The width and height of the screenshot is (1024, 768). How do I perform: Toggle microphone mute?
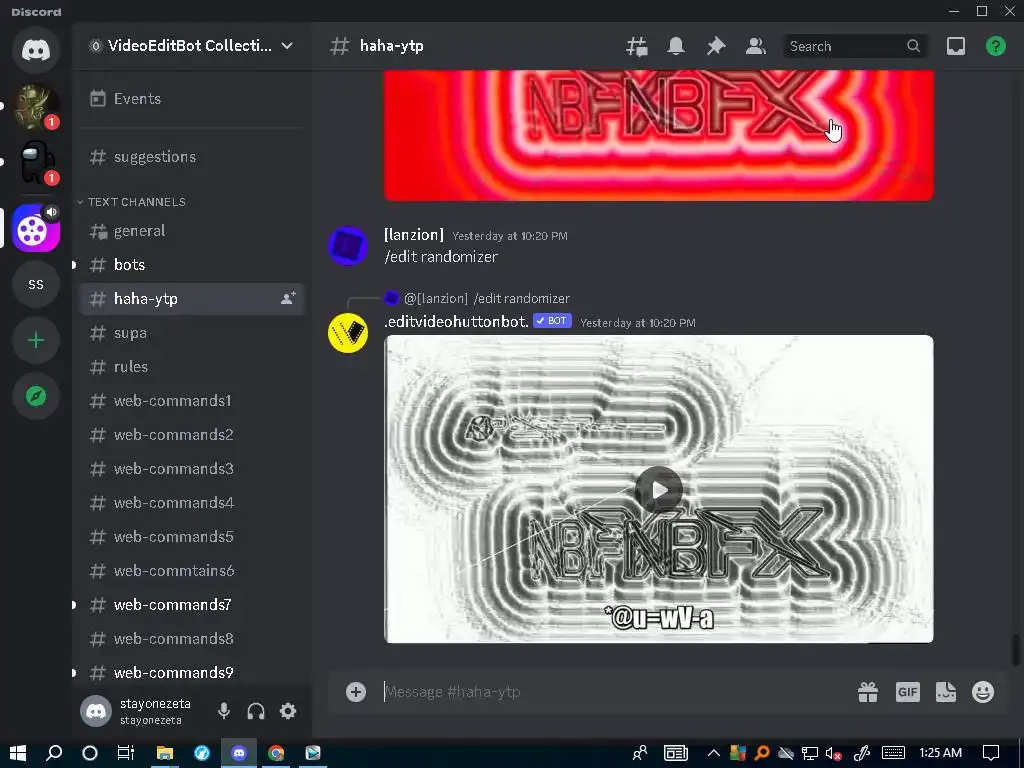tap(224, 711)
